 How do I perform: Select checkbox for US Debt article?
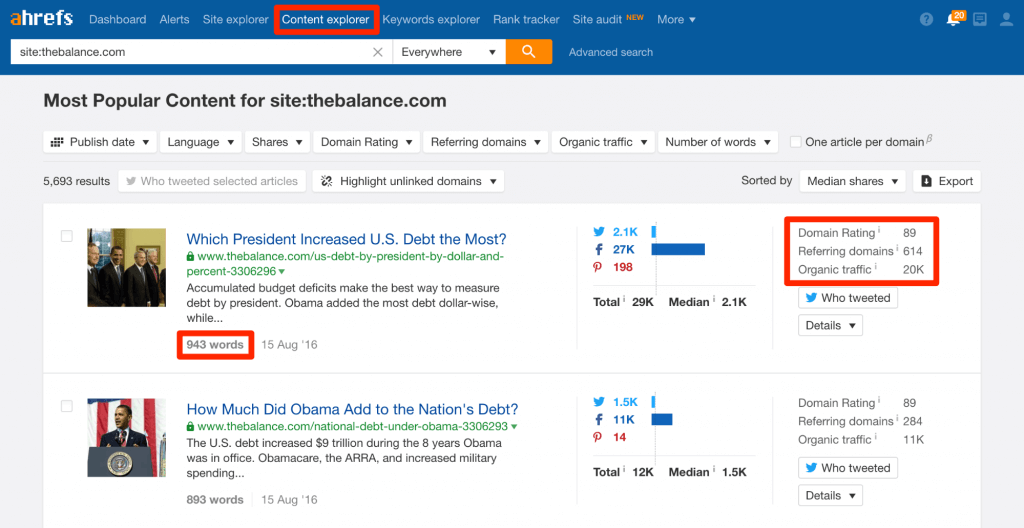[67, 236]
